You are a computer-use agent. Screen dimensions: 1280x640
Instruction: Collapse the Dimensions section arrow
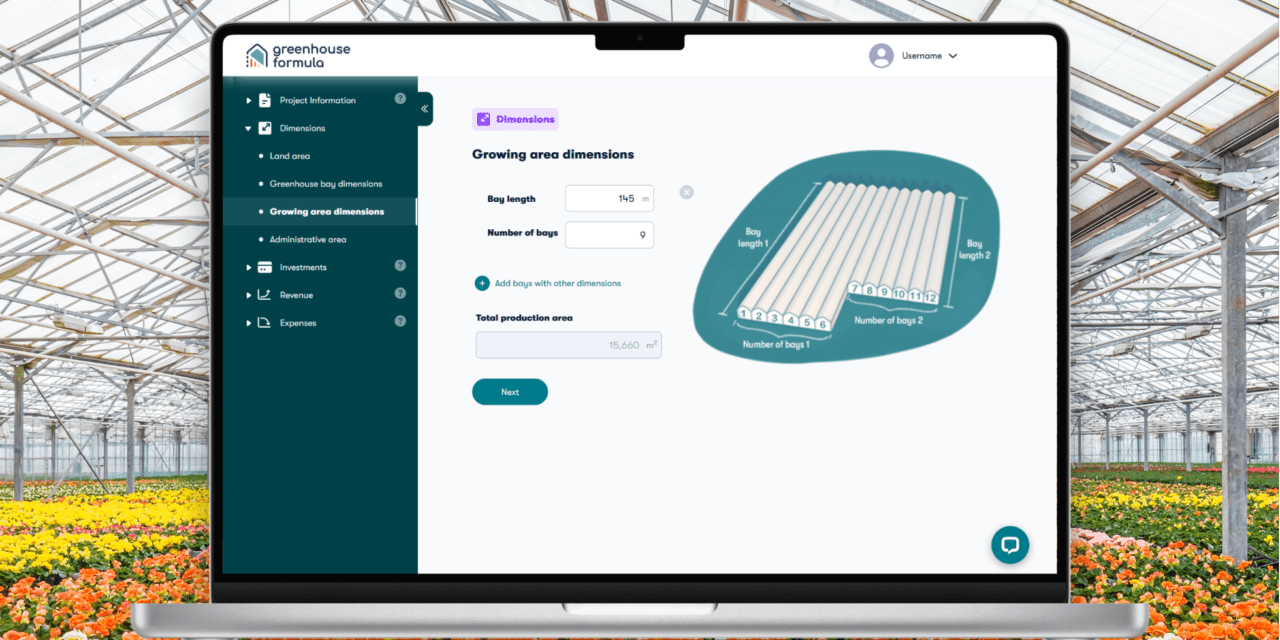[249, 128]
